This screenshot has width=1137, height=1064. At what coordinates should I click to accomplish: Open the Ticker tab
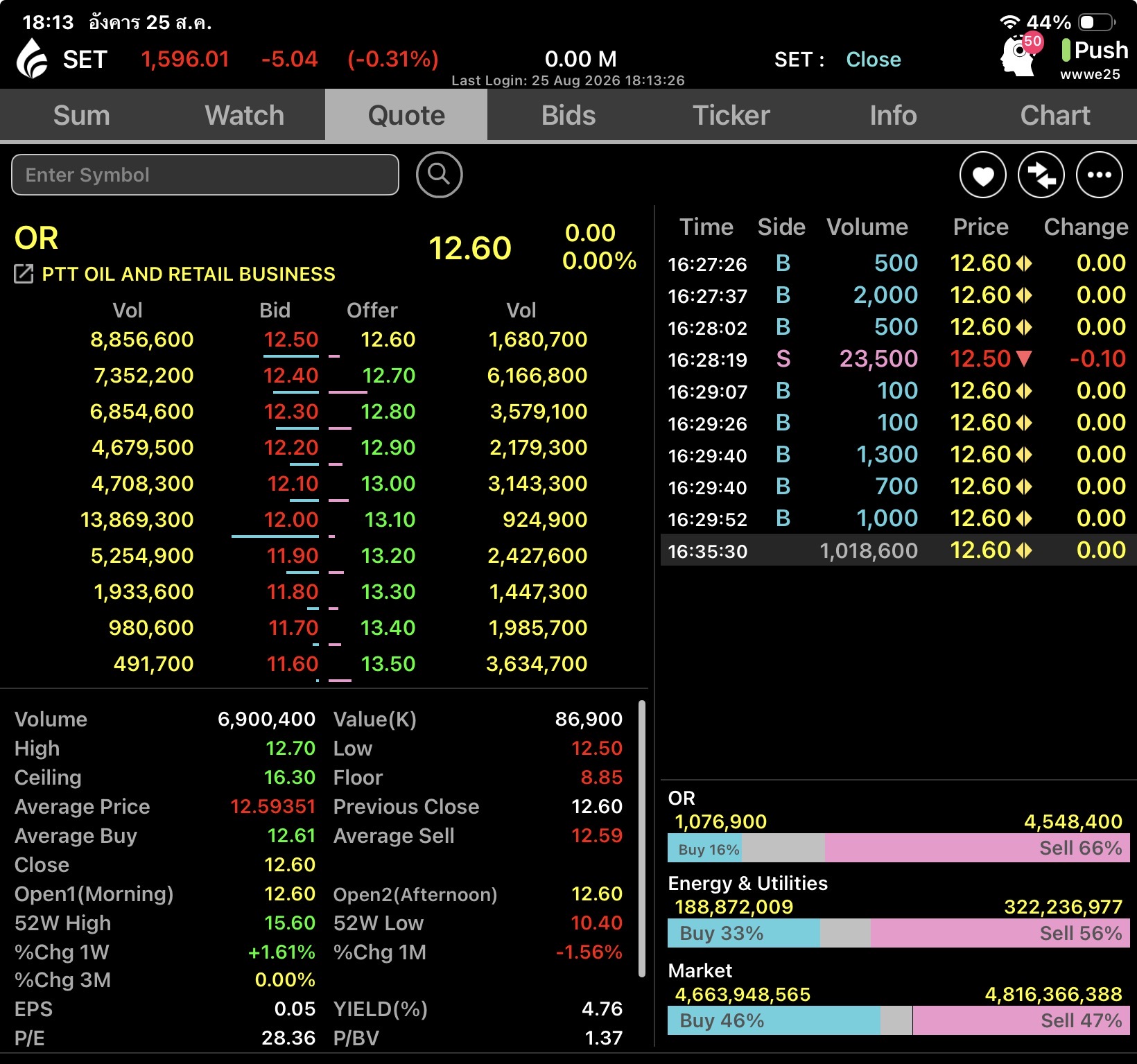coord(731,115)
